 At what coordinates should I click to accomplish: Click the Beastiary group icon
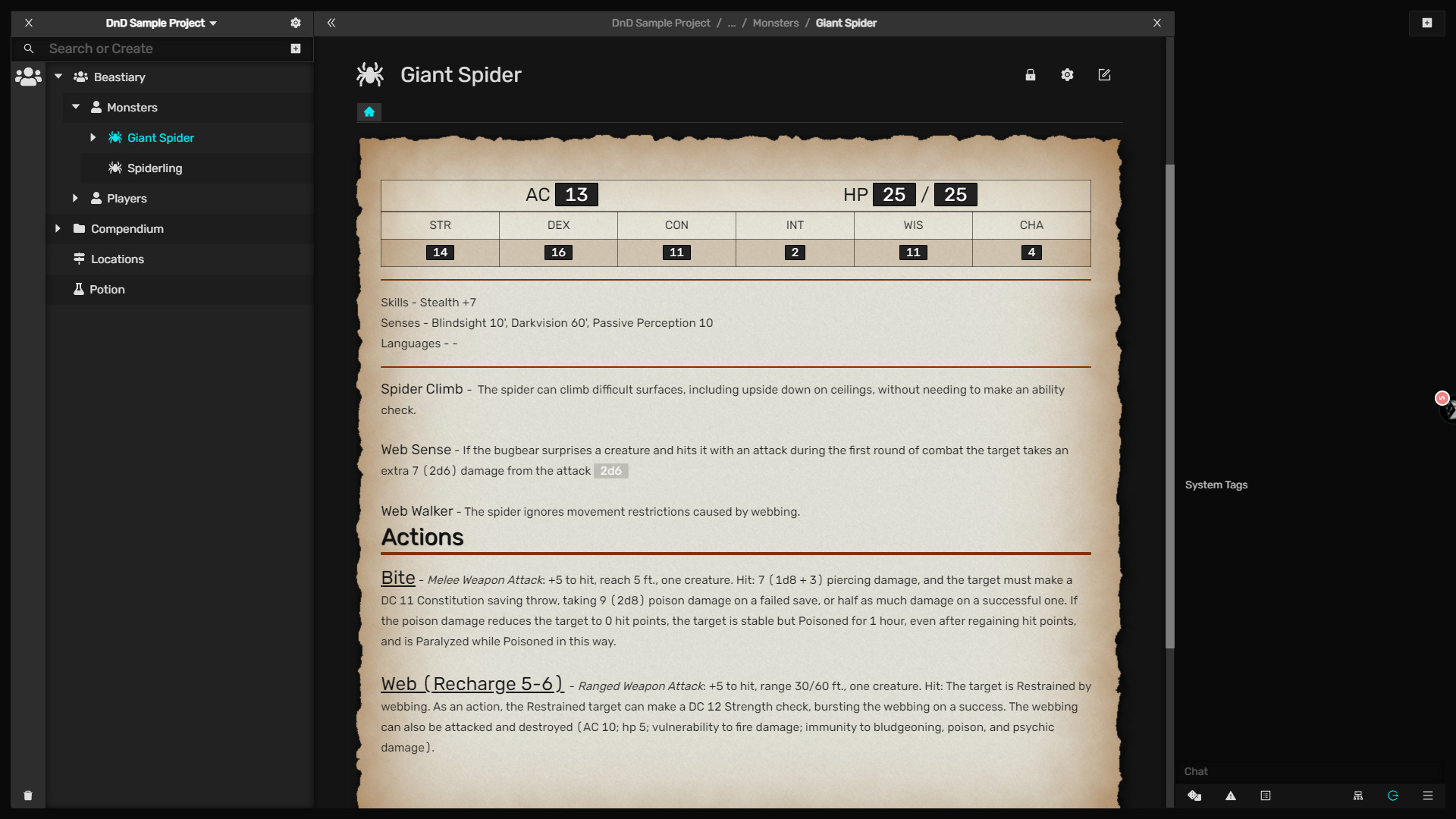pos(80,77)
